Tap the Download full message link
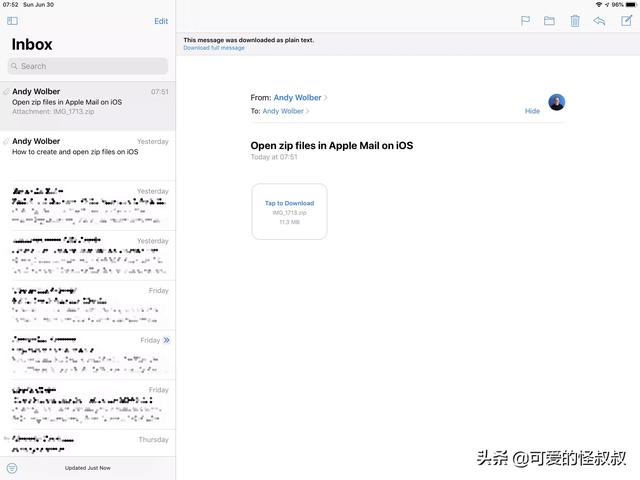Viewport: 640px width, 480px height. click(214, 48)
